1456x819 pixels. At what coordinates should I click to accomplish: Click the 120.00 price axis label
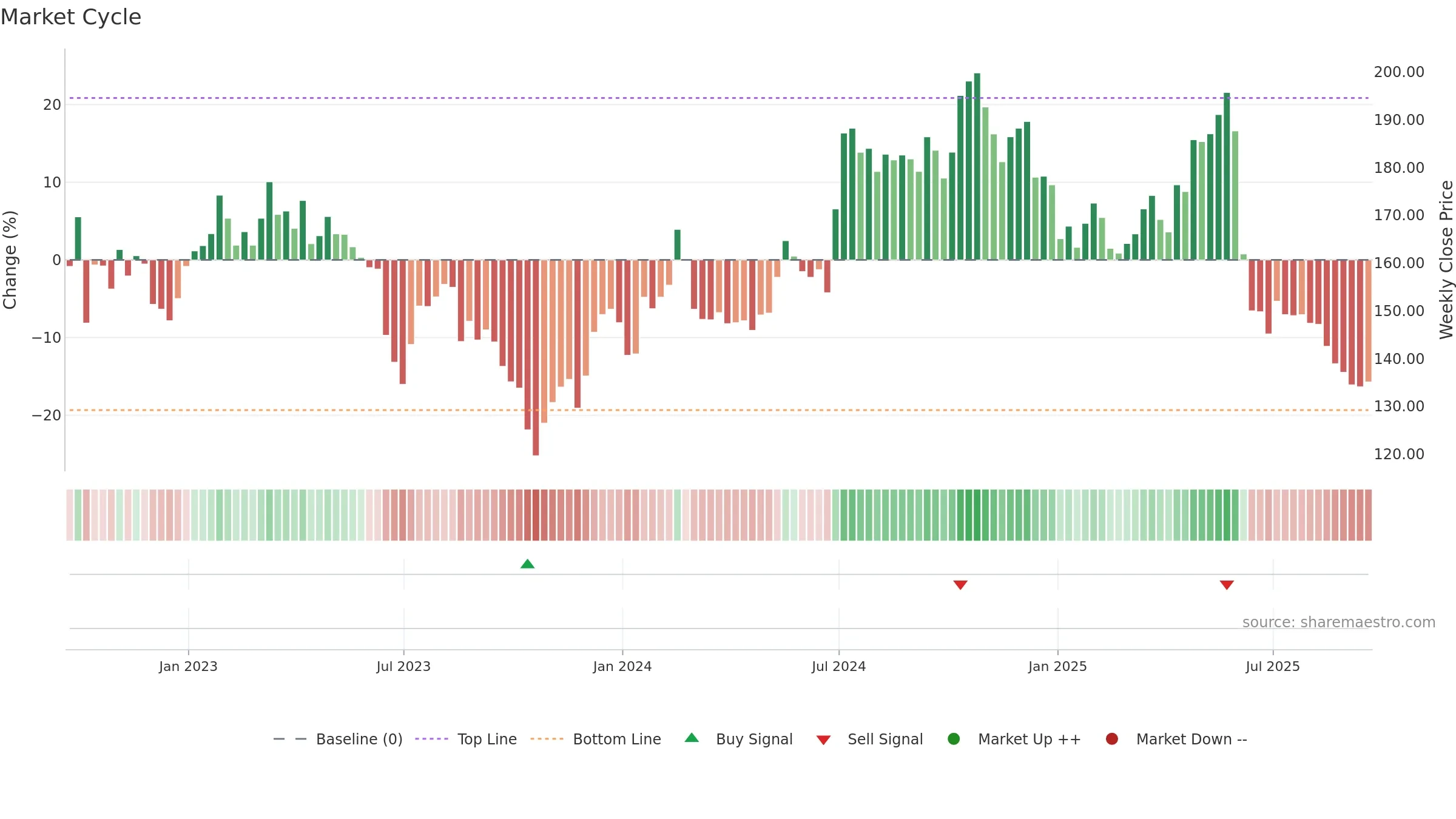coord(1399,454)
